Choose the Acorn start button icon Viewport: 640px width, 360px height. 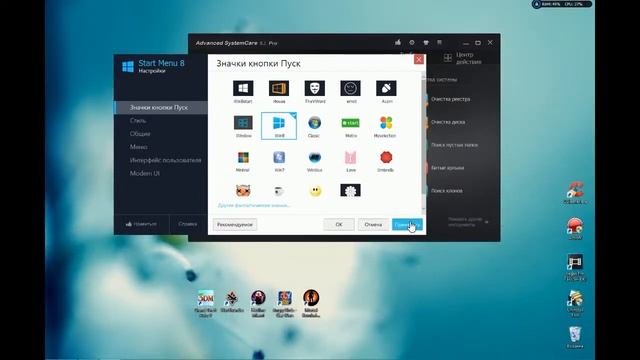[386, 88]
